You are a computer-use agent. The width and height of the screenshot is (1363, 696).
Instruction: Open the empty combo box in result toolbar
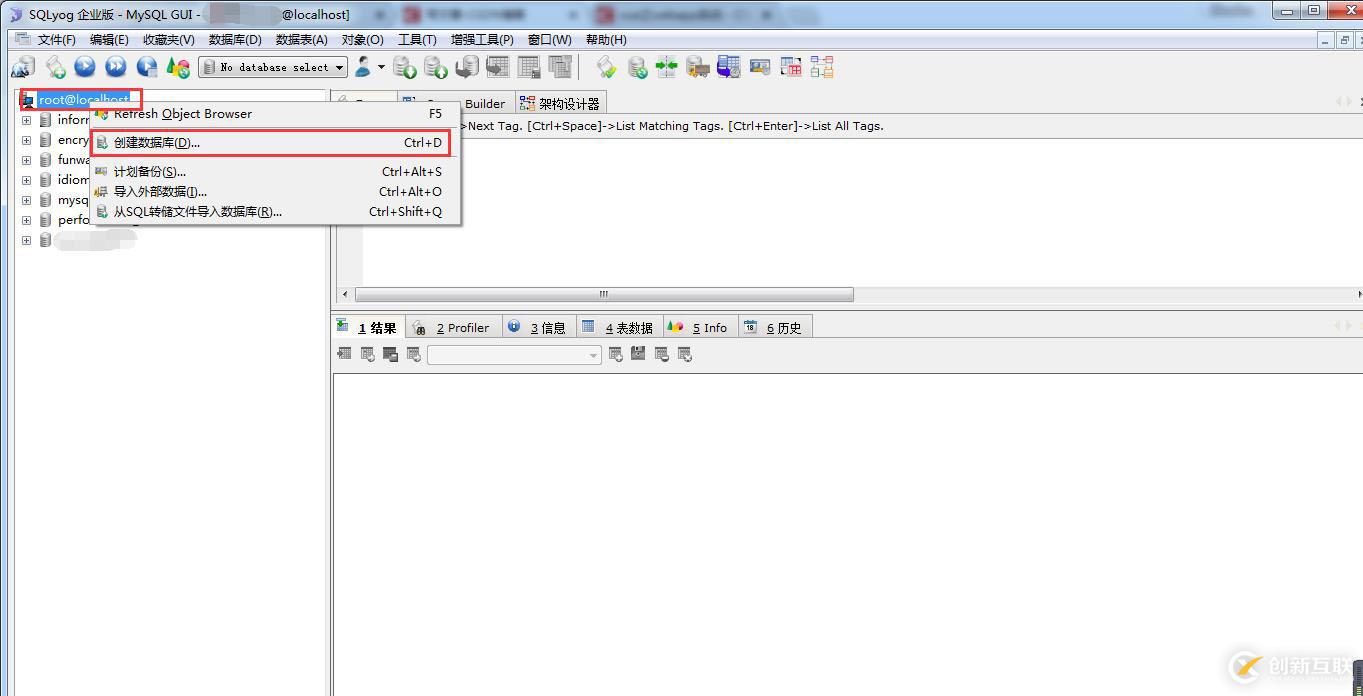pos(514,355)
